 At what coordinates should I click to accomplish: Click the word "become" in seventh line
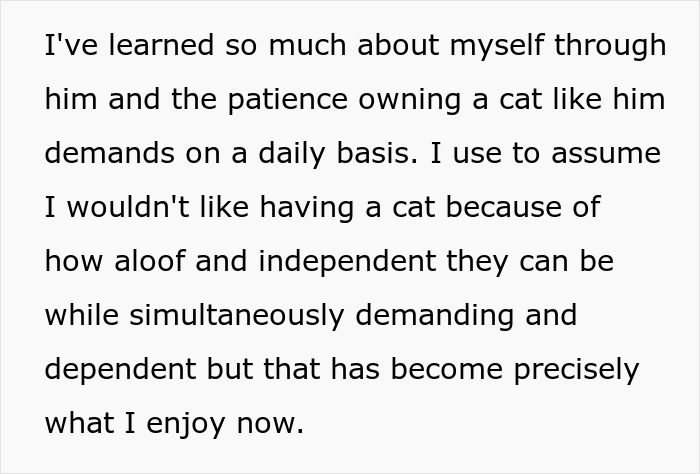pos(447,369)
